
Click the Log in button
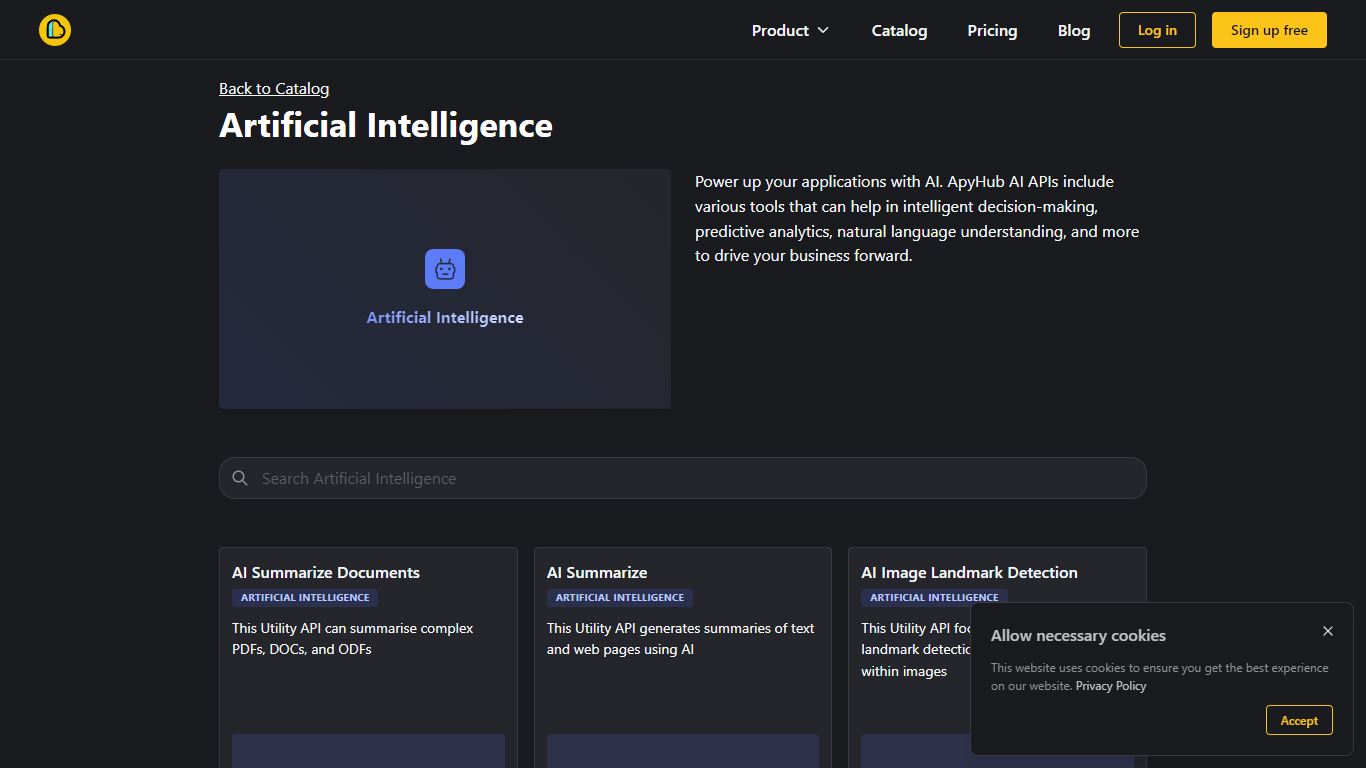point(1157,30)
